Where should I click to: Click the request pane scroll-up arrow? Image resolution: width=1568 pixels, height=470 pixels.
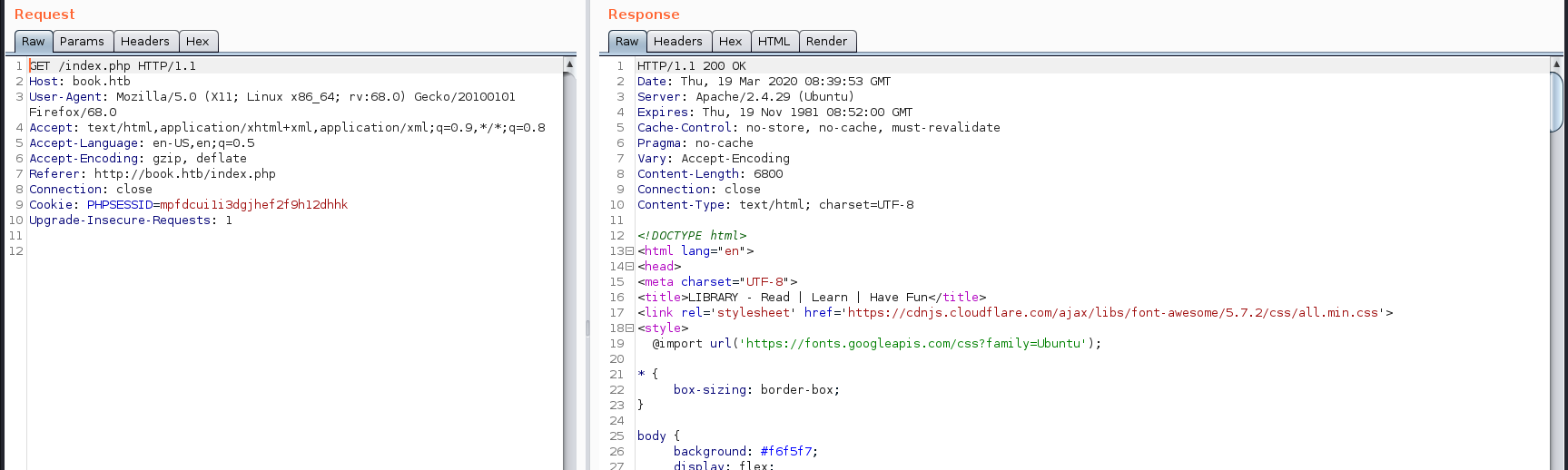(569, 64)
